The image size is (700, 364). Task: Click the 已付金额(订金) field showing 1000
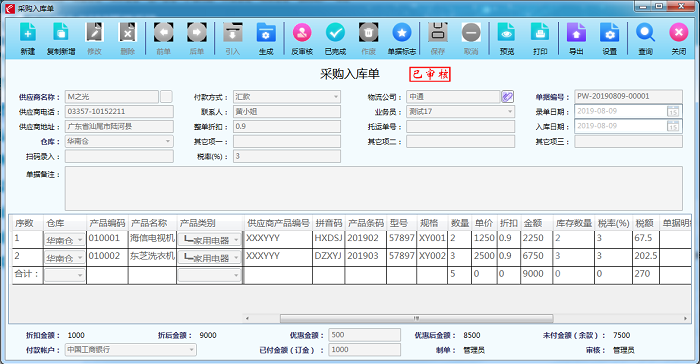[365, 350]
